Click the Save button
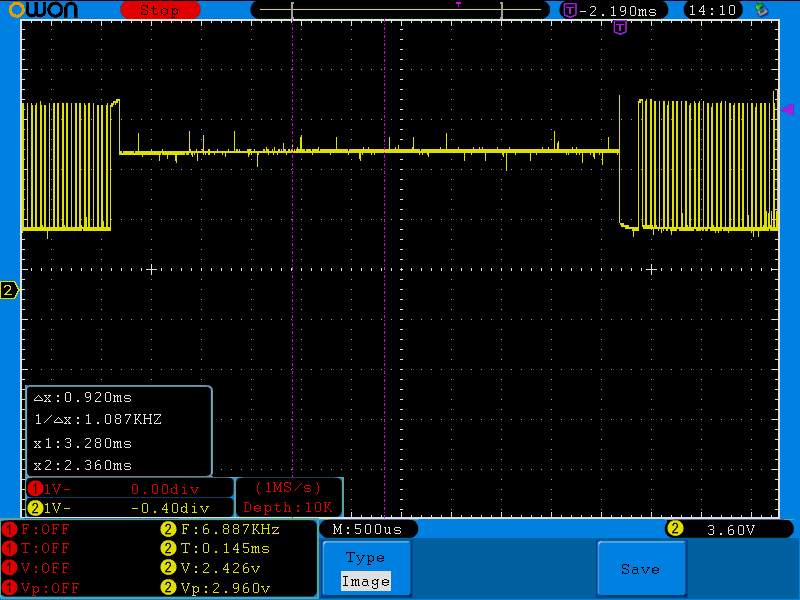The image size is (800, 600). point(641,568)
